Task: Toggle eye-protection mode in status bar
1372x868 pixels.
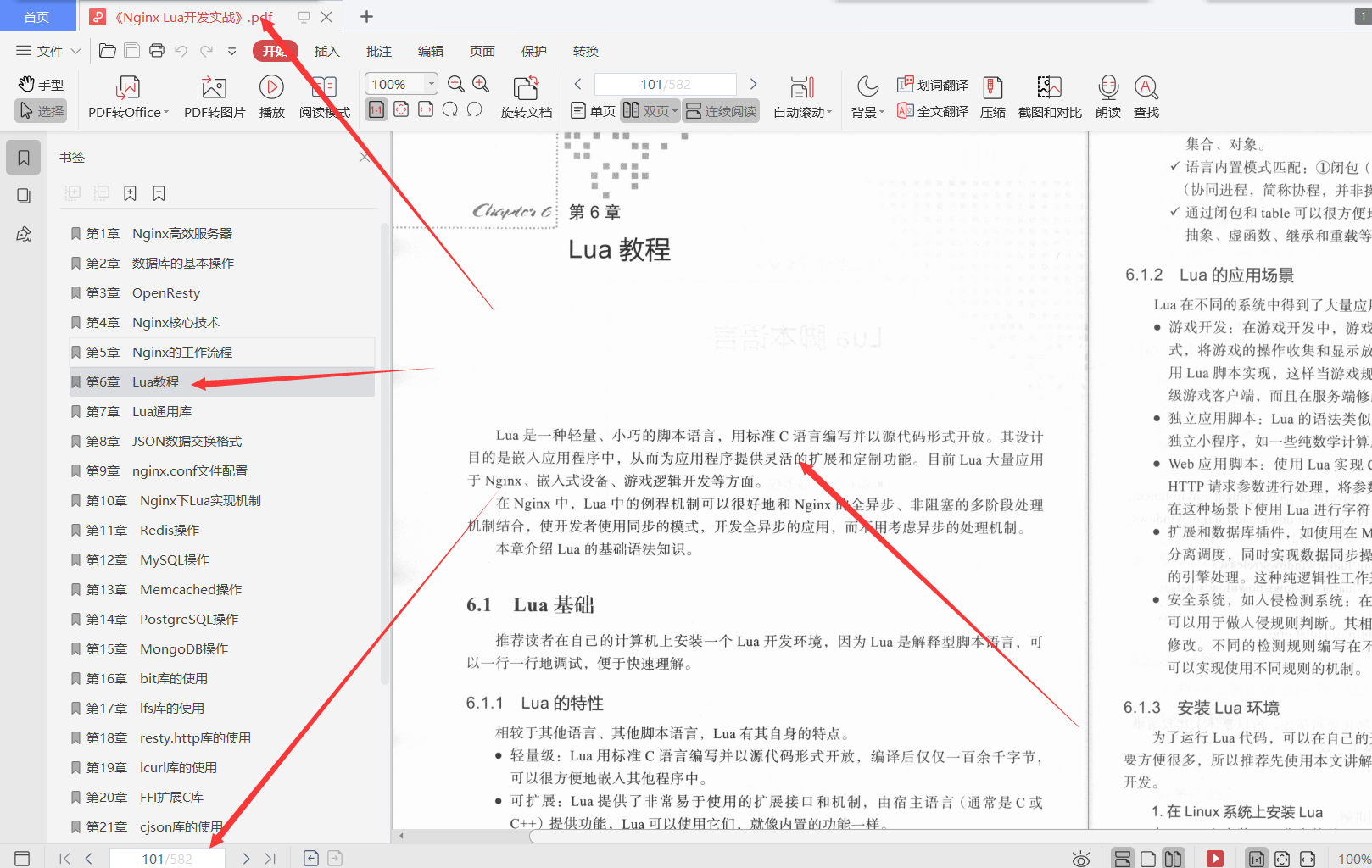Action: [1079, 857]
